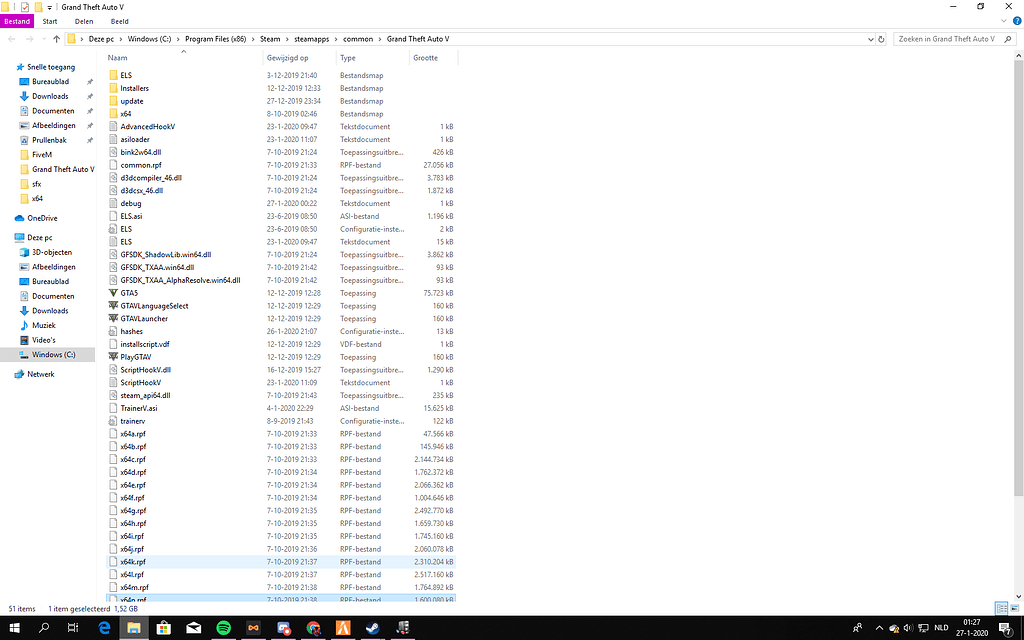Open the ELS folder icon

pos(114,76)
